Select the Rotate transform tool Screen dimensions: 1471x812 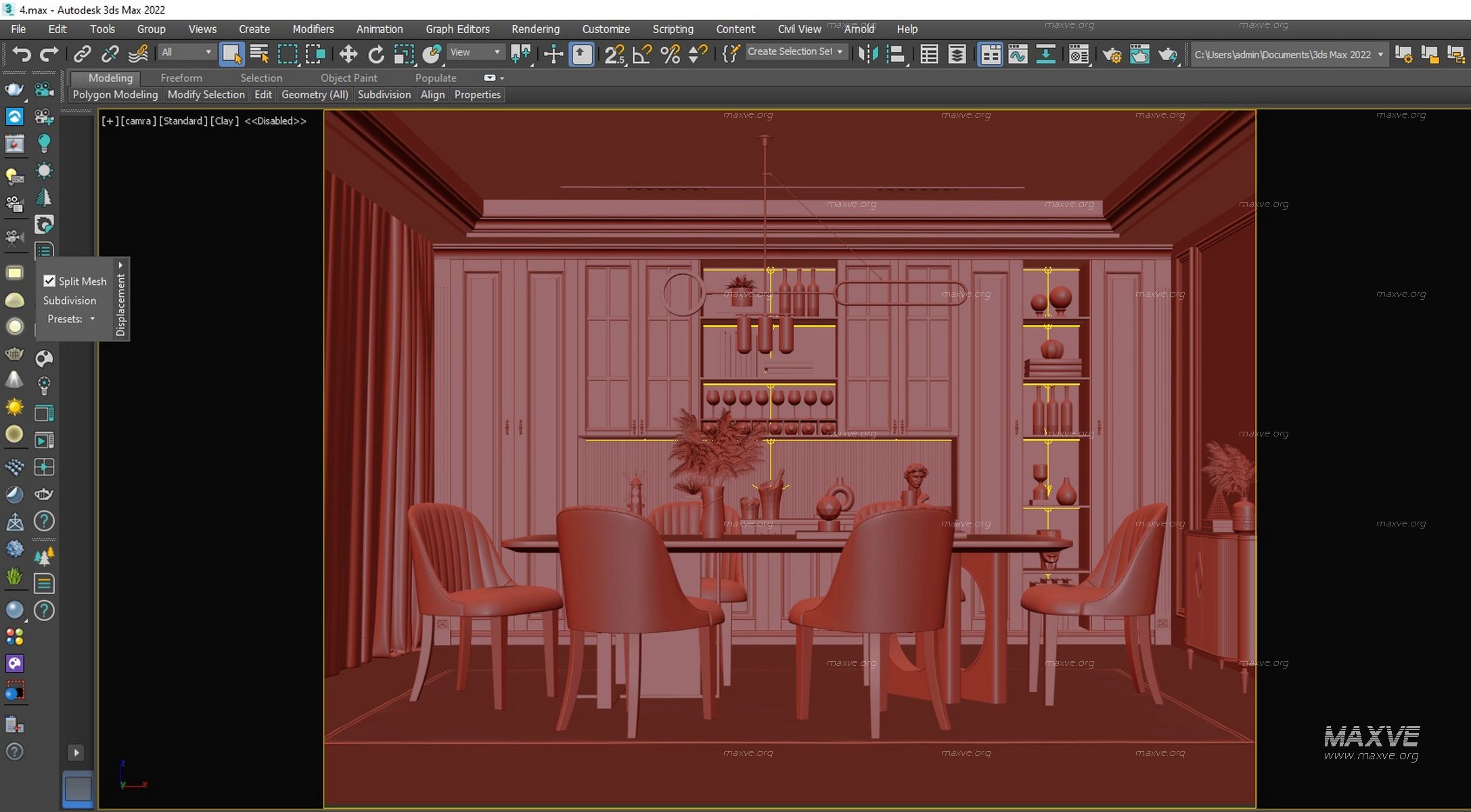[376, 53]
